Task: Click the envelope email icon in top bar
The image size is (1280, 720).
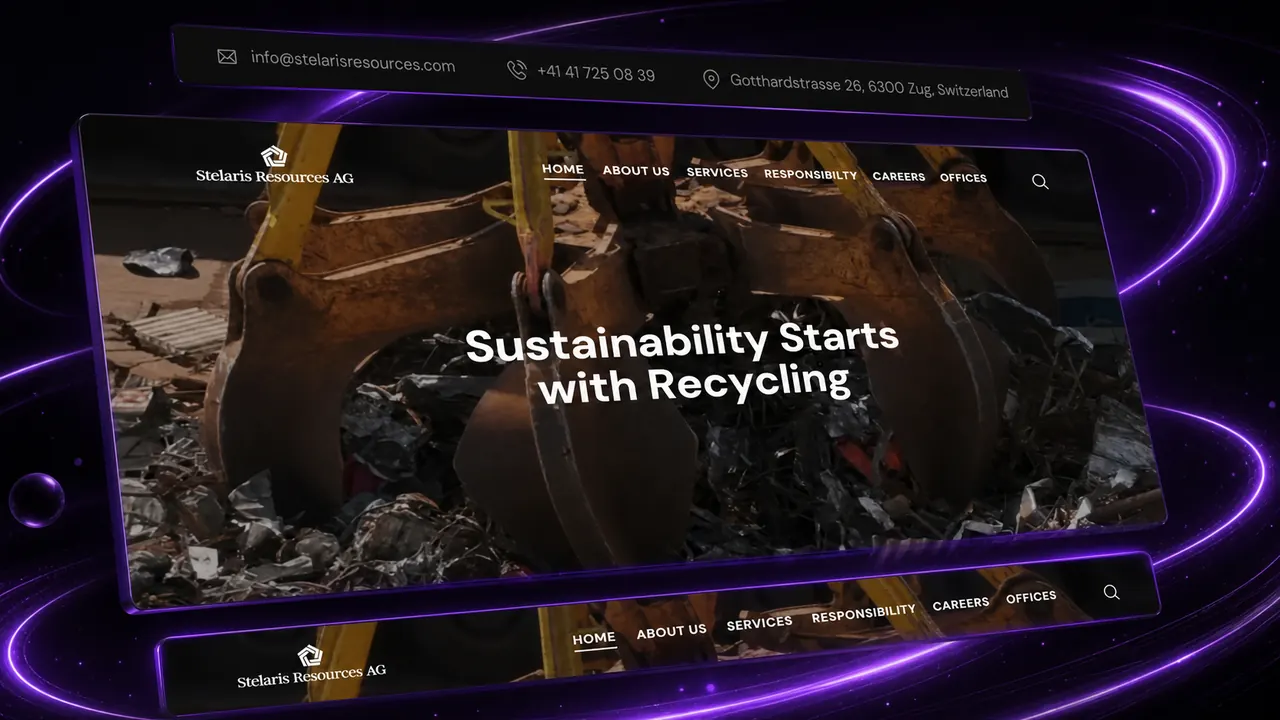Action: (227, 57)
